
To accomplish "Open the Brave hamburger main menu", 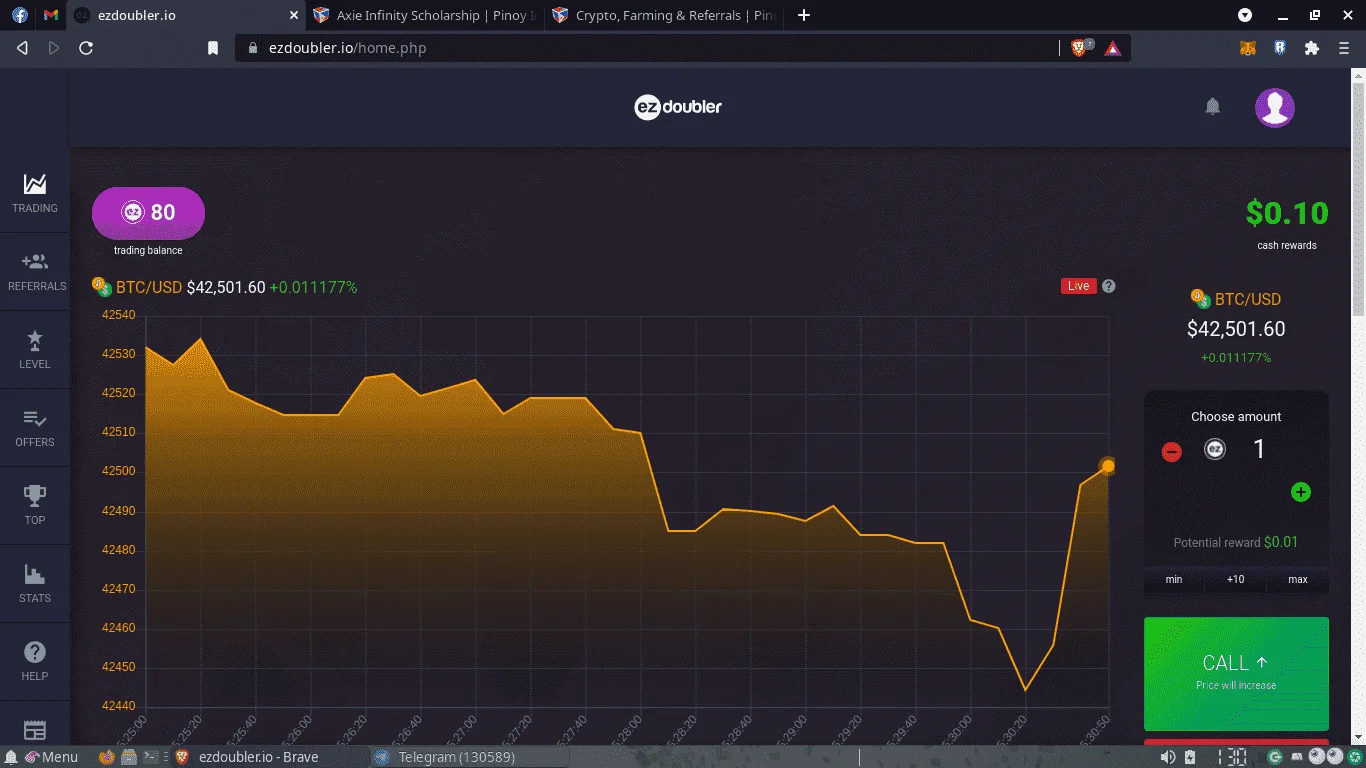I will click(x=1344, y=47).
